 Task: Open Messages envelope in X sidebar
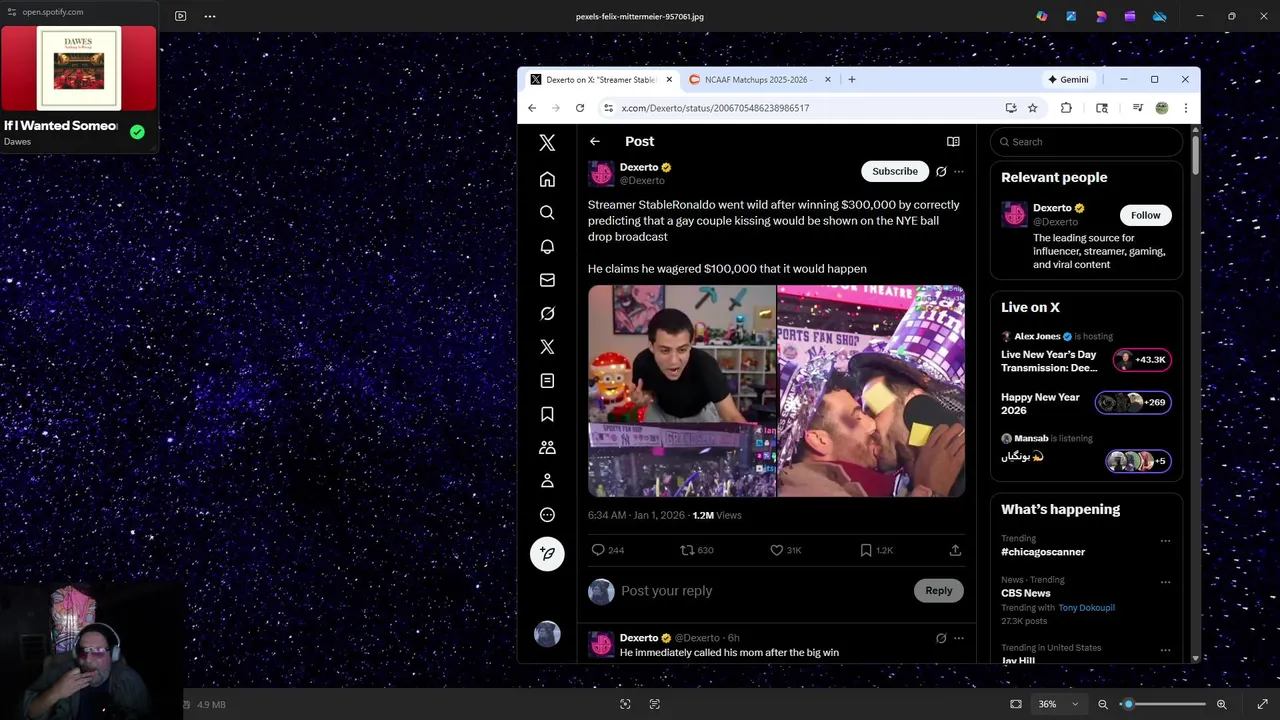point(547,280)
